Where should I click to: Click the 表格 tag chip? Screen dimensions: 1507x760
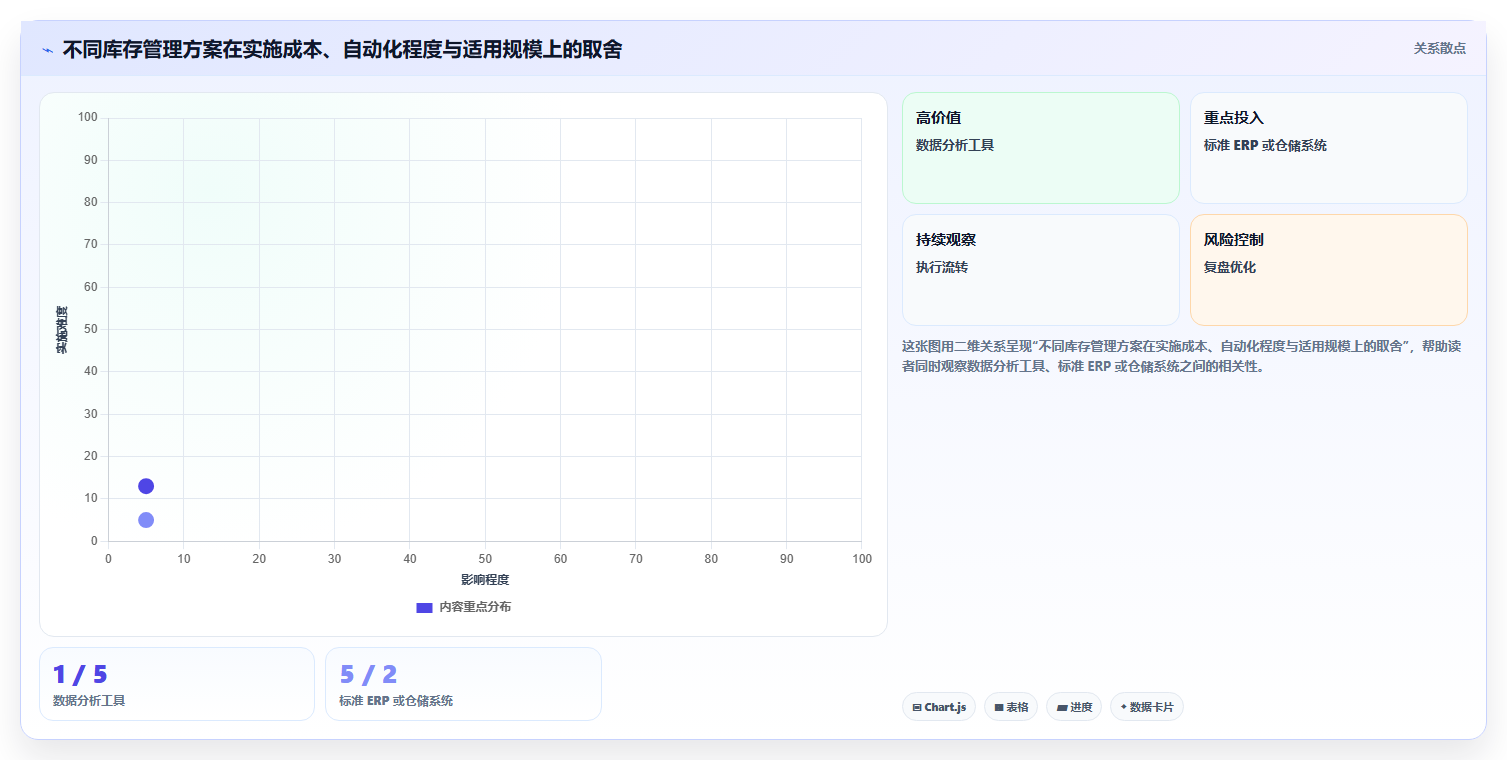1011,707
